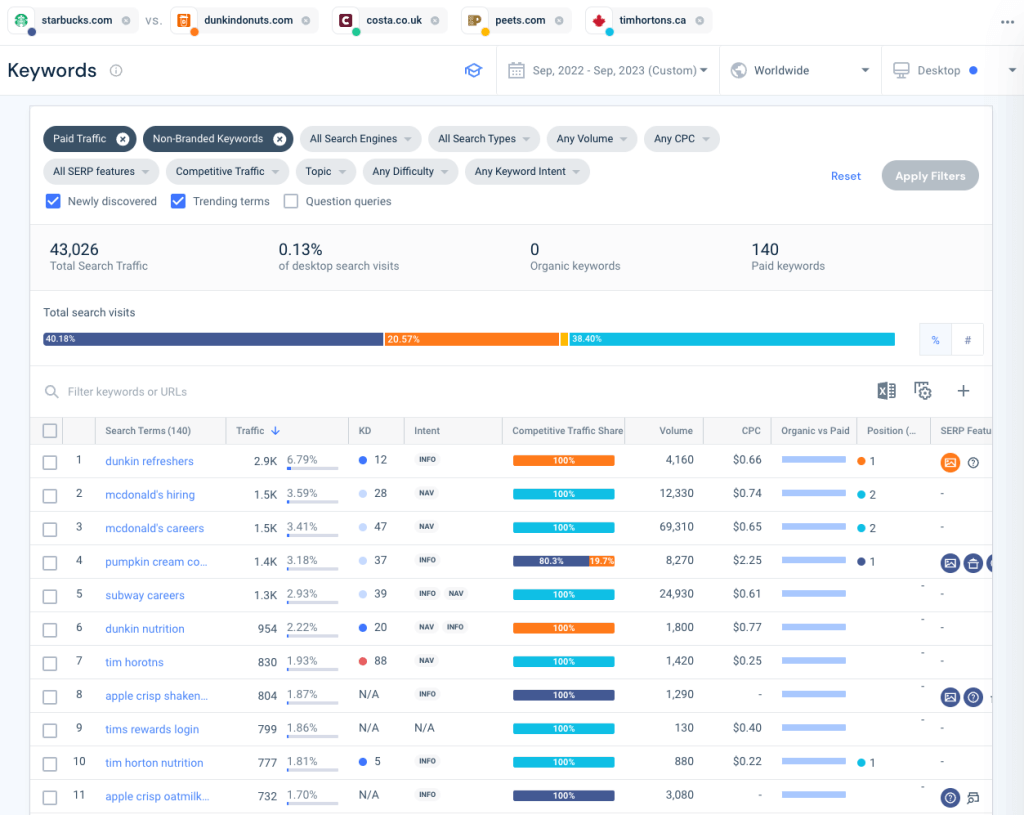Open the three-dot menu at top right
This screenshot has width=1024, height=815.
coord(1007,21)
